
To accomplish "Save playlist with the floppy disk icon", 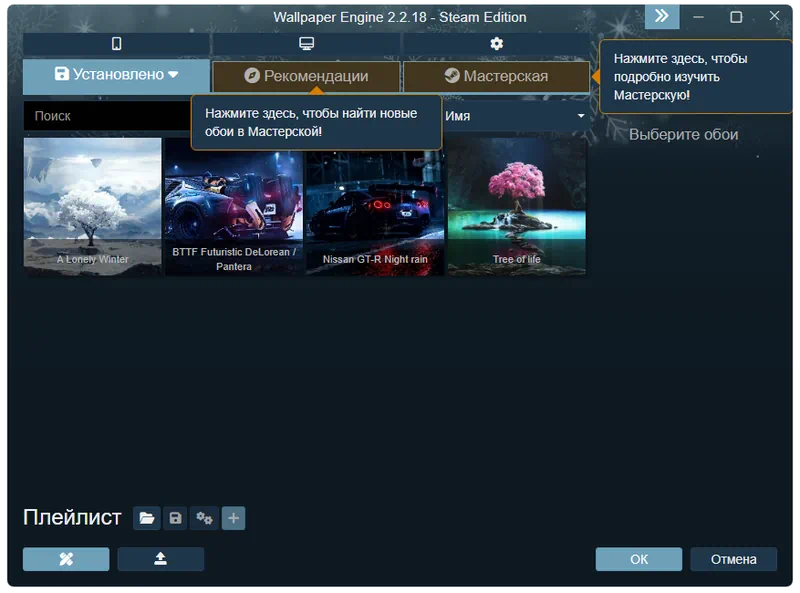I will coord(175,518).
